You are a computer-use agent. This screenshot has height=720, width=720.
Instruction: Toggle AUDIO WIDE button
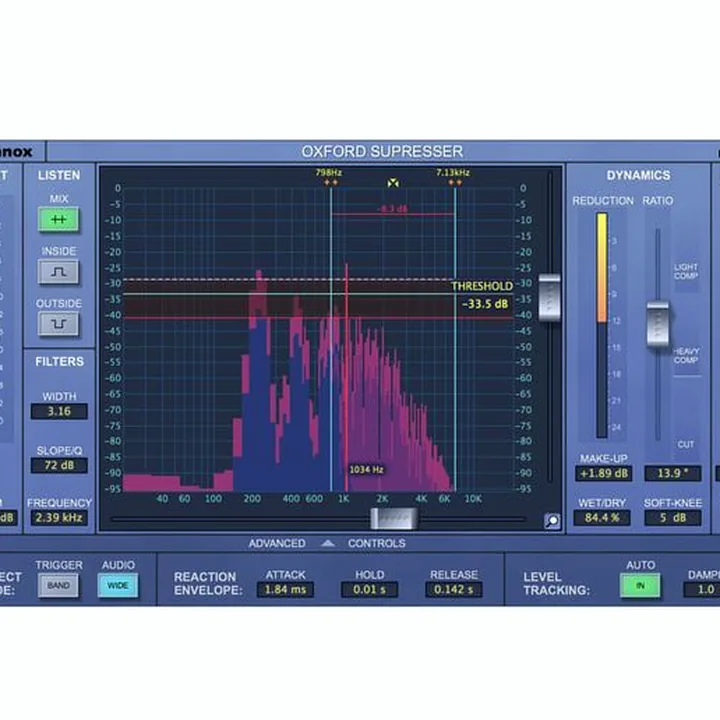[x=118, y=586]
